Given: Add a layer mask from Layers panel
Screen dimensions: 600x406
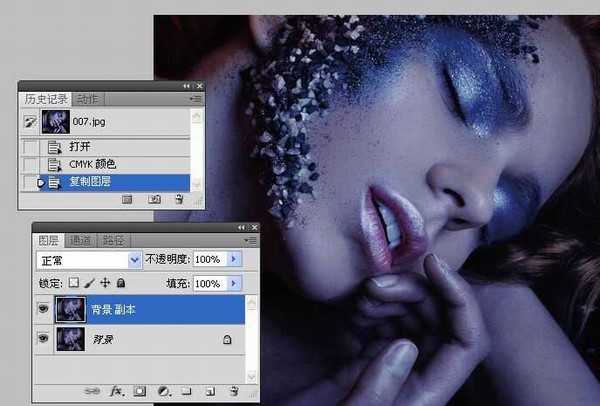Looking at the screenshot, I should [140, 391].
